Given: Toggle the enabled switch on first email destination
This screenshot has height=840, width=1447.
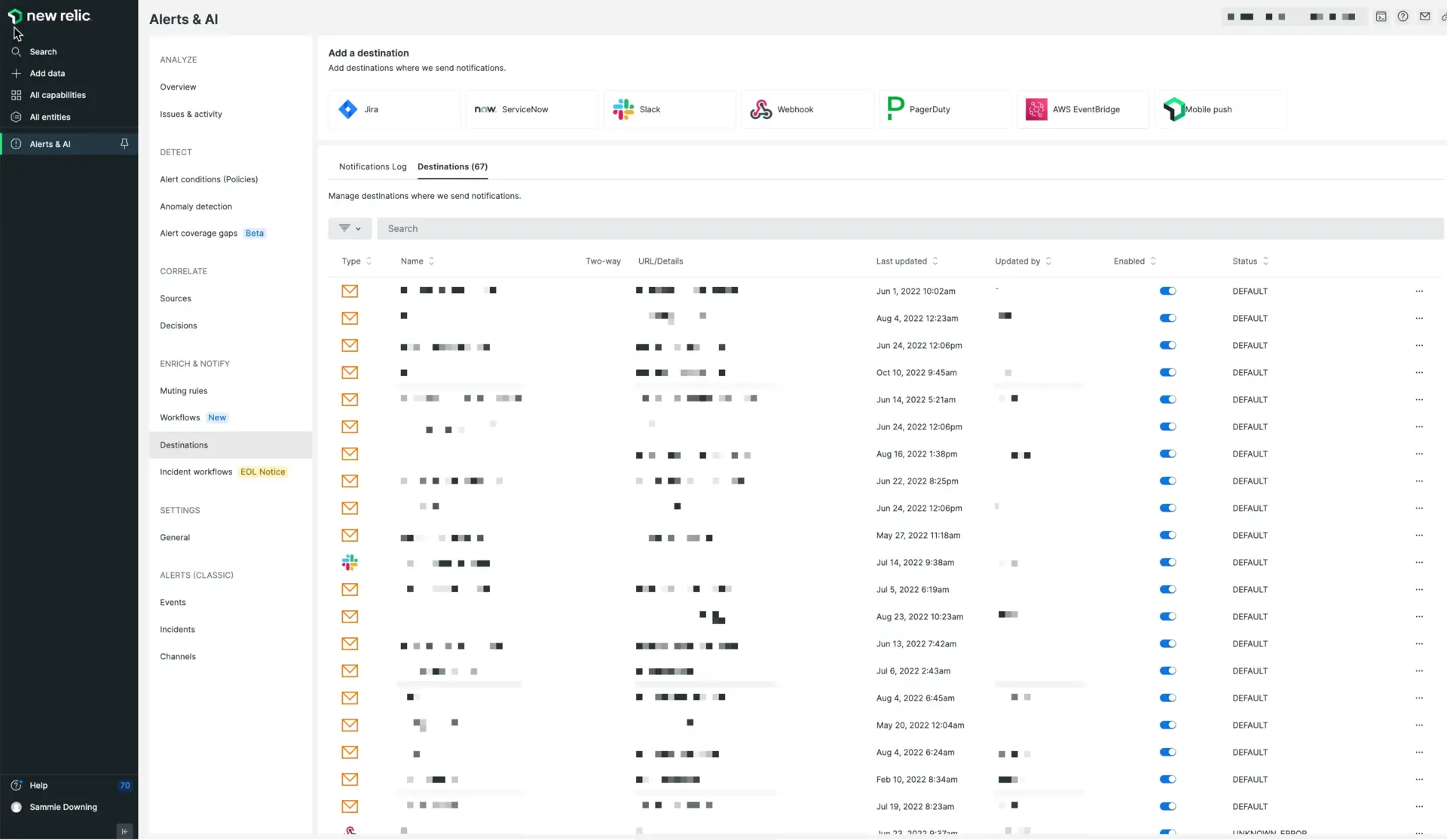Looking at the screenshot, I should [x=1167, y=290].
